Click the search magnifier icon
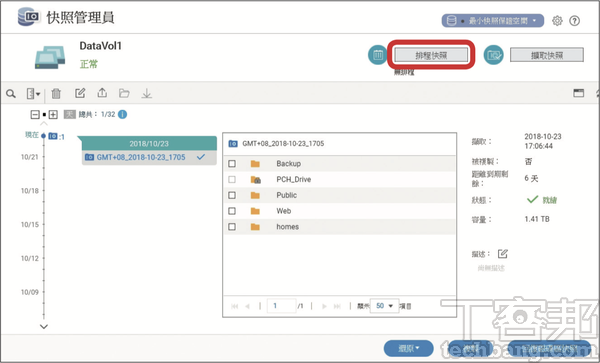This screenshot has height=363, width=600. pyautogui.click(x=11, y=93)
